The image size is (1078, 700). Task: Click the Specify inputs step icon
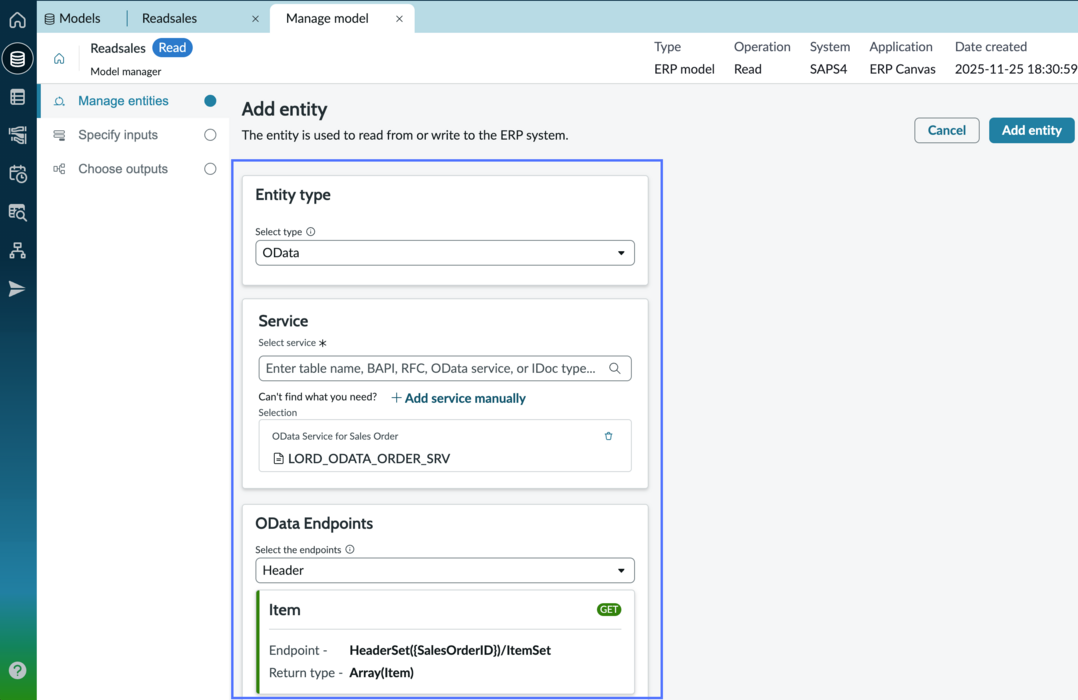(x=59, y=135)
